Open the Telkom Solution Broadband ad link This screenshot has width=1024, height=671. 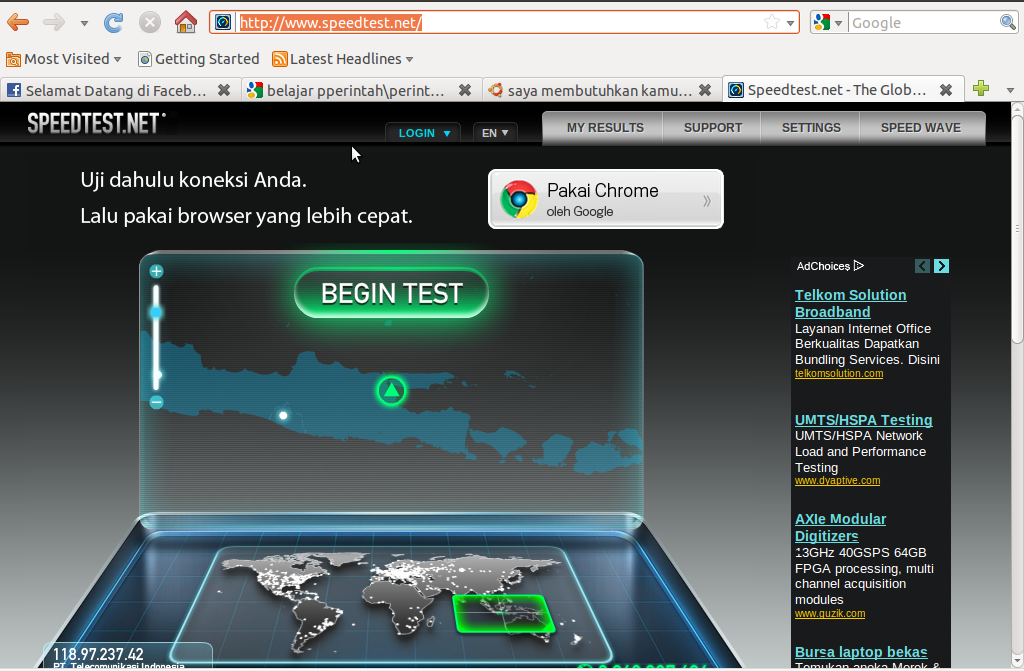point(850,303)
